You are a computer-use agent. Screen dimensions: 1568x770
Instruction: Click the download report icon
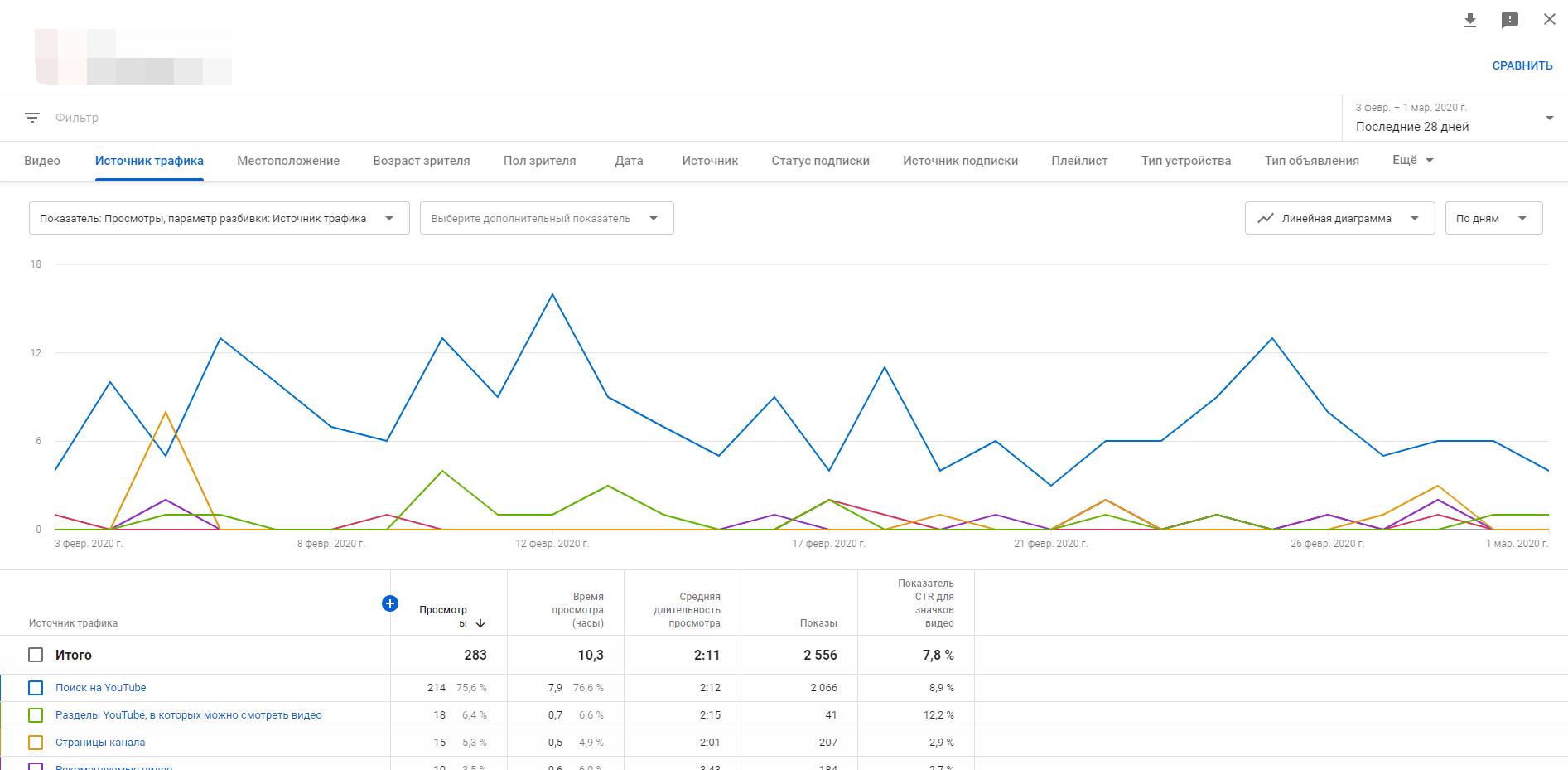click(1470, 20)
